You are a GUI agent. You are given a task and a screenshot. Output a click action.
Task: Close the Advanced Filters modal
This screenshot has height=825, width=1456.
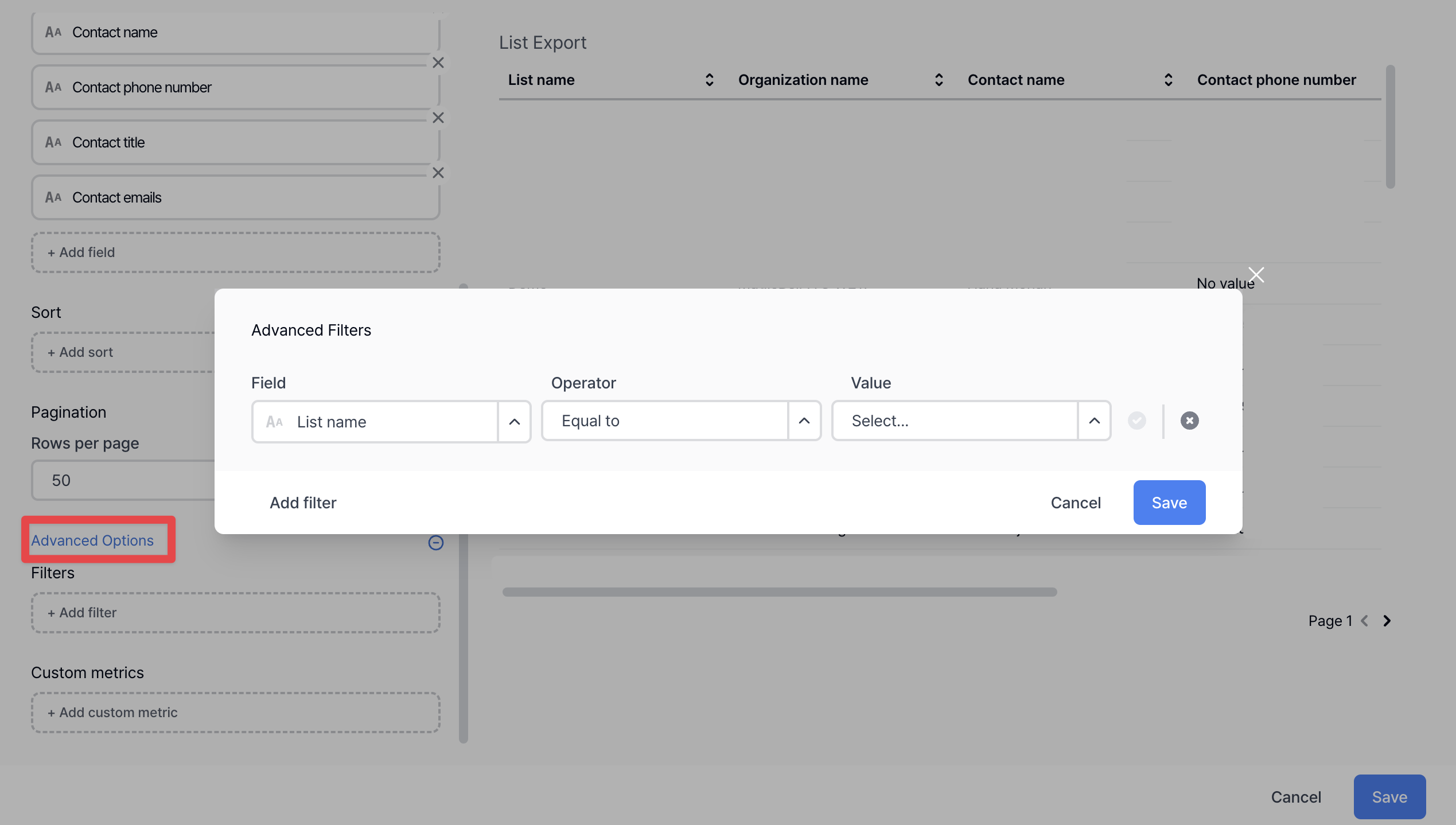1256,275
